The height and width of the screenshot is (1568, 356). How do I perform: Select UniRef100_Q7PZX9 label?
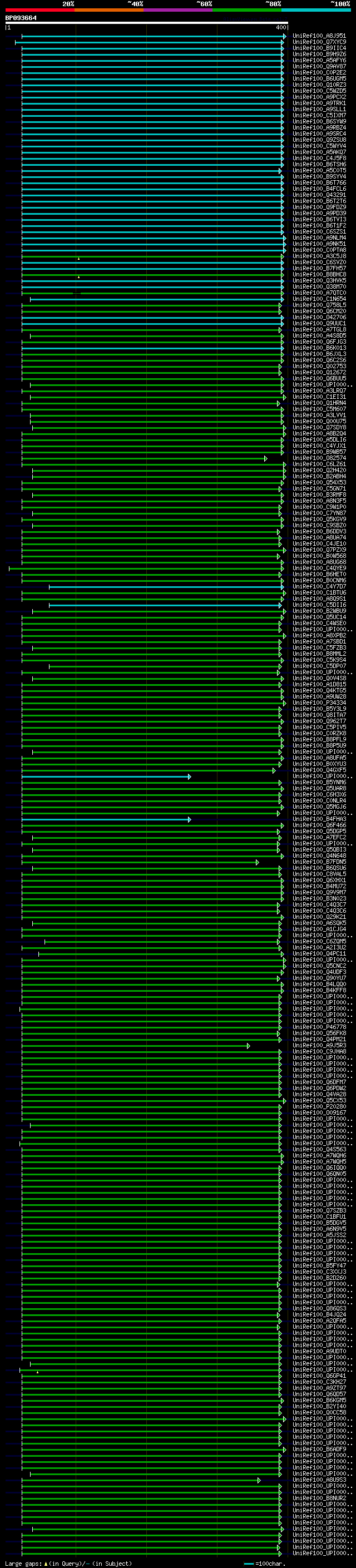tap(319, 550)
